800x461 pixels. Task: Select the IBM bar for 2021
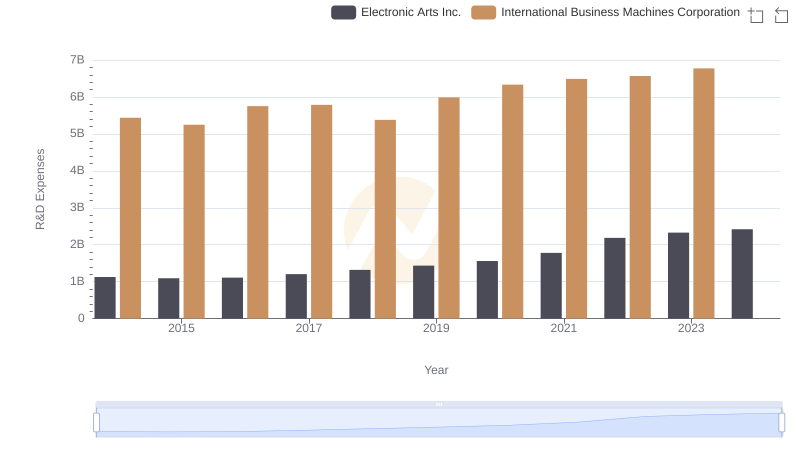[577, 198]
